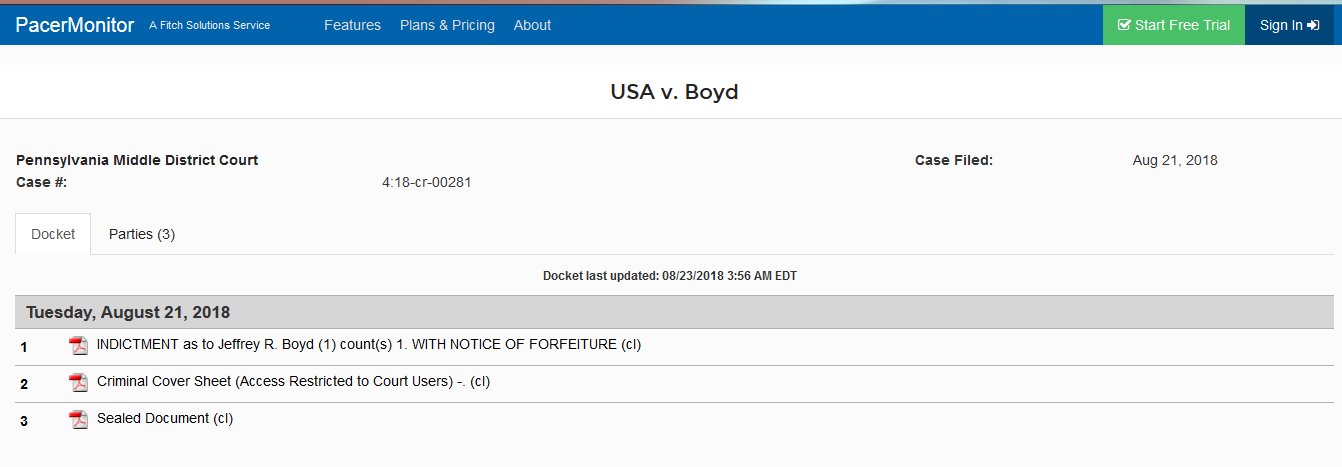1342x467 pixels.
Task: Click docket entry number 1
Action: coord(24,347)
